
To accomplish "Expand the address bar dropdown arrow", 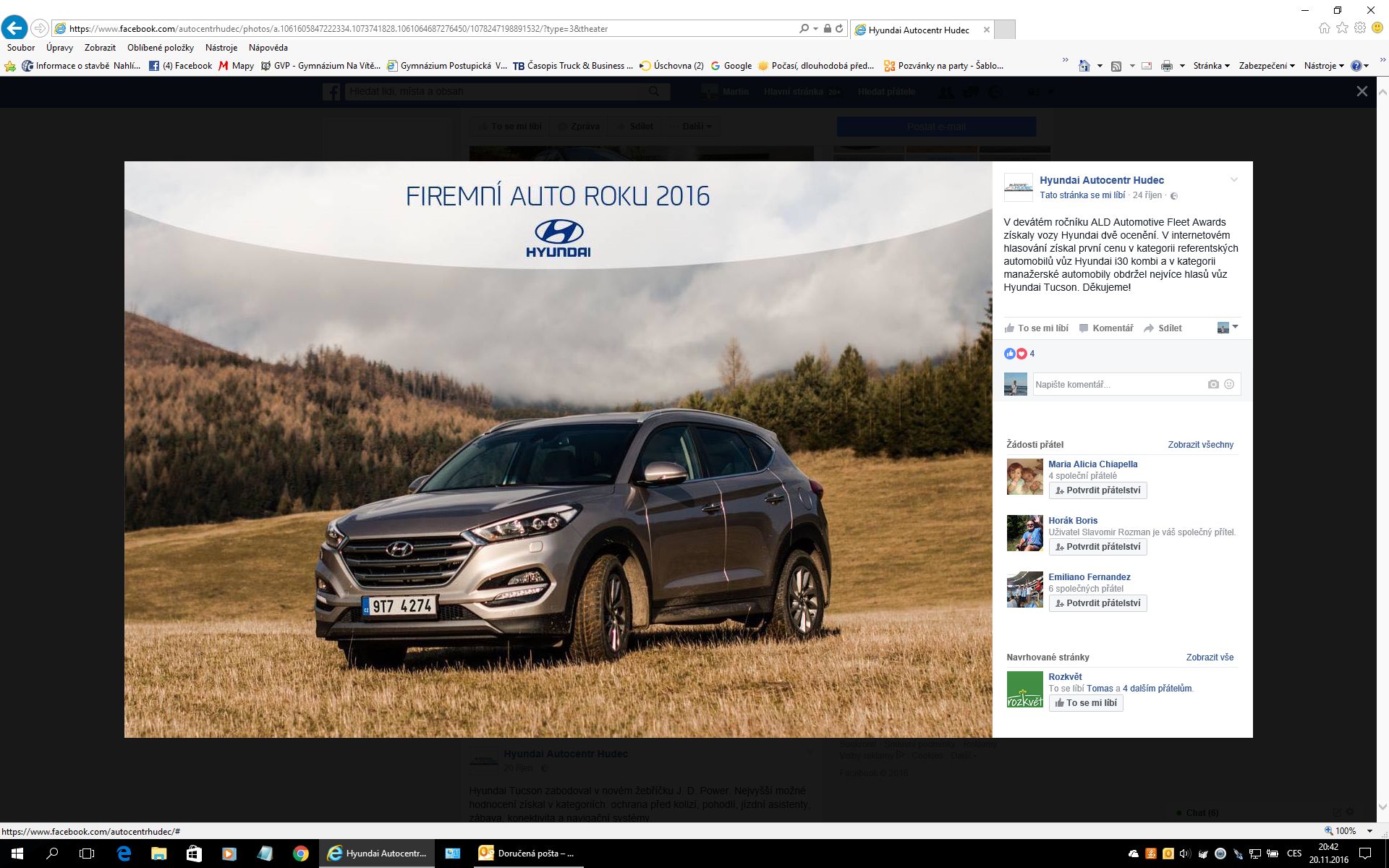I will click(815, 29).
